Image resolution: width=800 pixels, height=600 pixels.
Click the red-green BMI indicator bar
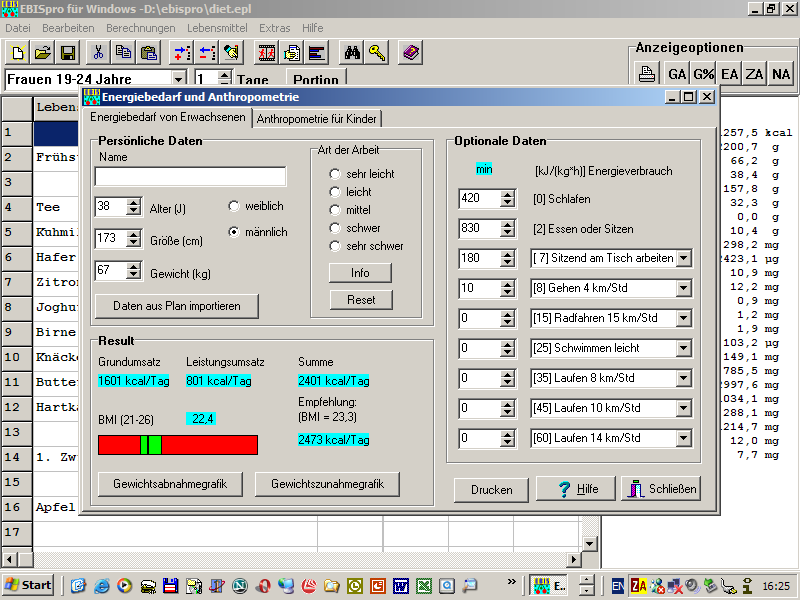(x=177, y=445)
